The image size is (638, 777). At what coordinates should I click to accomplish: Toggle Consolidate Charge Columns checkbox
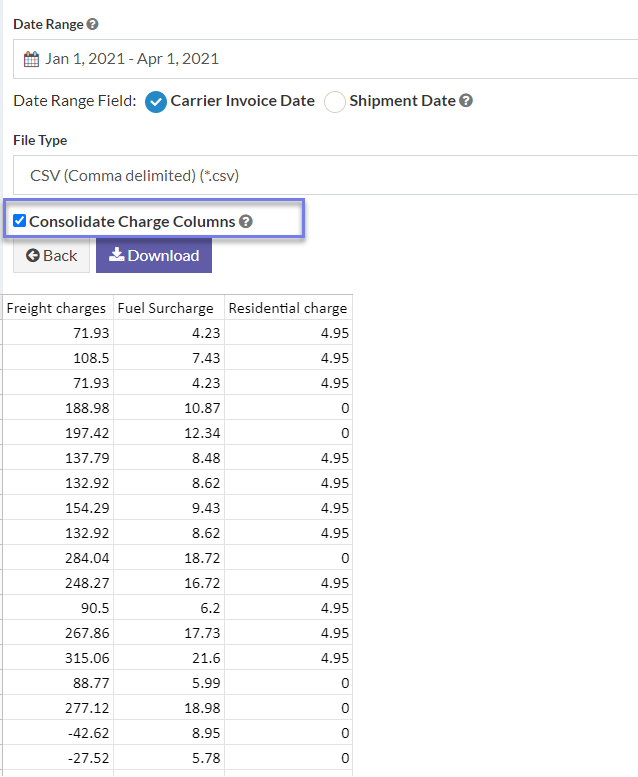click(19, 221)
